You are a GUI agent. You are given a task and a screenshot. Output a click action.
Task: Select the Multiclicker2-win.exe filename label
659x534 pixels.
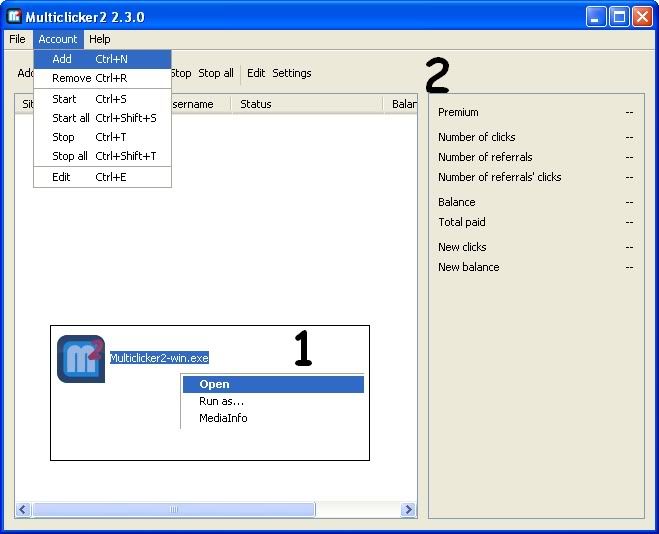(x=159, y=358)
